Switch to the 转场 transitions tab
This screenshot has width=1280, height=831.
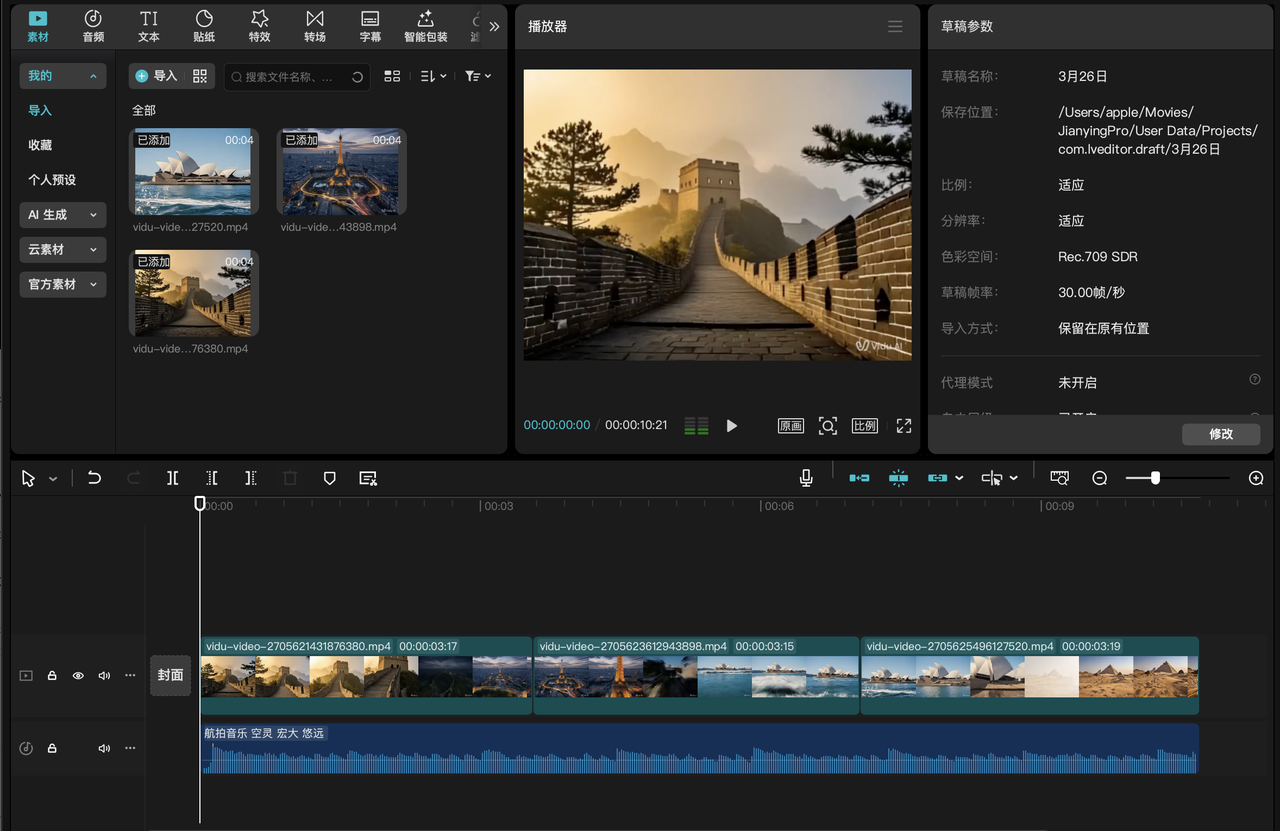(x=315, y=26)
